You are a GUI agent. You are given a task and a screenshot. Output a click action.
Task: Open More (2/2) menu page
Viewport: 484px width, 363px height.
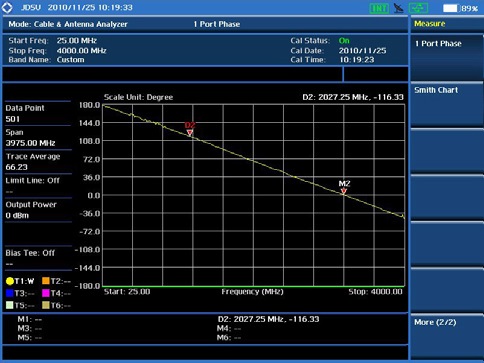(447, 337)
